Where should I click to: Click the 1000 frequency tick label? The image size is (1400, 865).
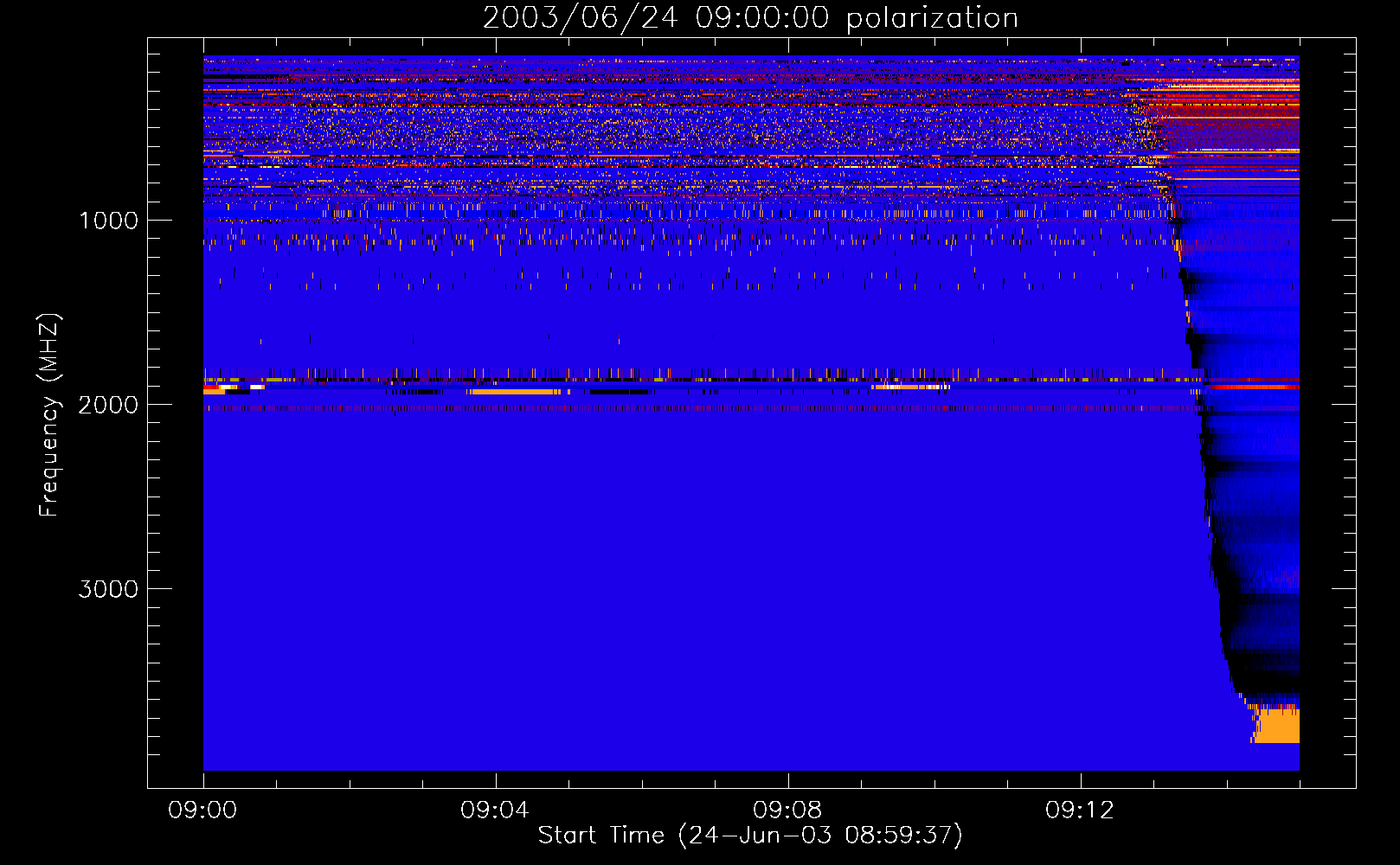[x=109, y=221]
